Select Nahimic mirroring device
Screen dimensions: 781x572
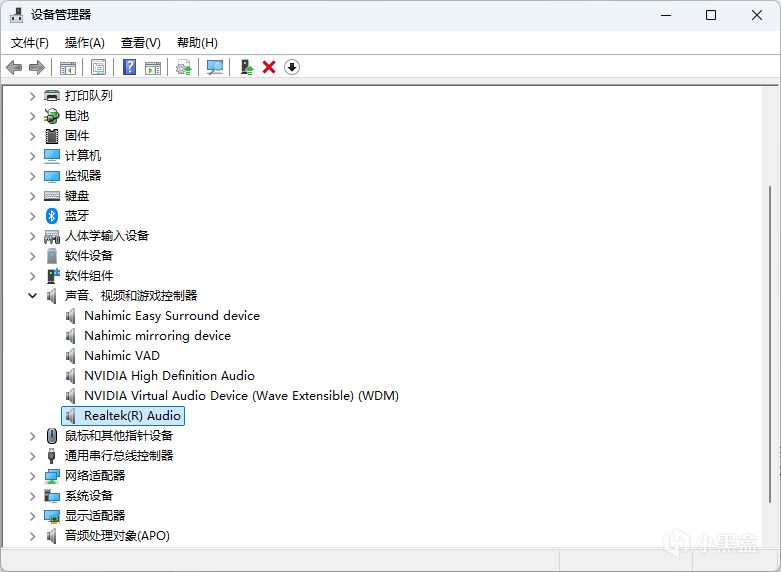[x=157, y=336]
